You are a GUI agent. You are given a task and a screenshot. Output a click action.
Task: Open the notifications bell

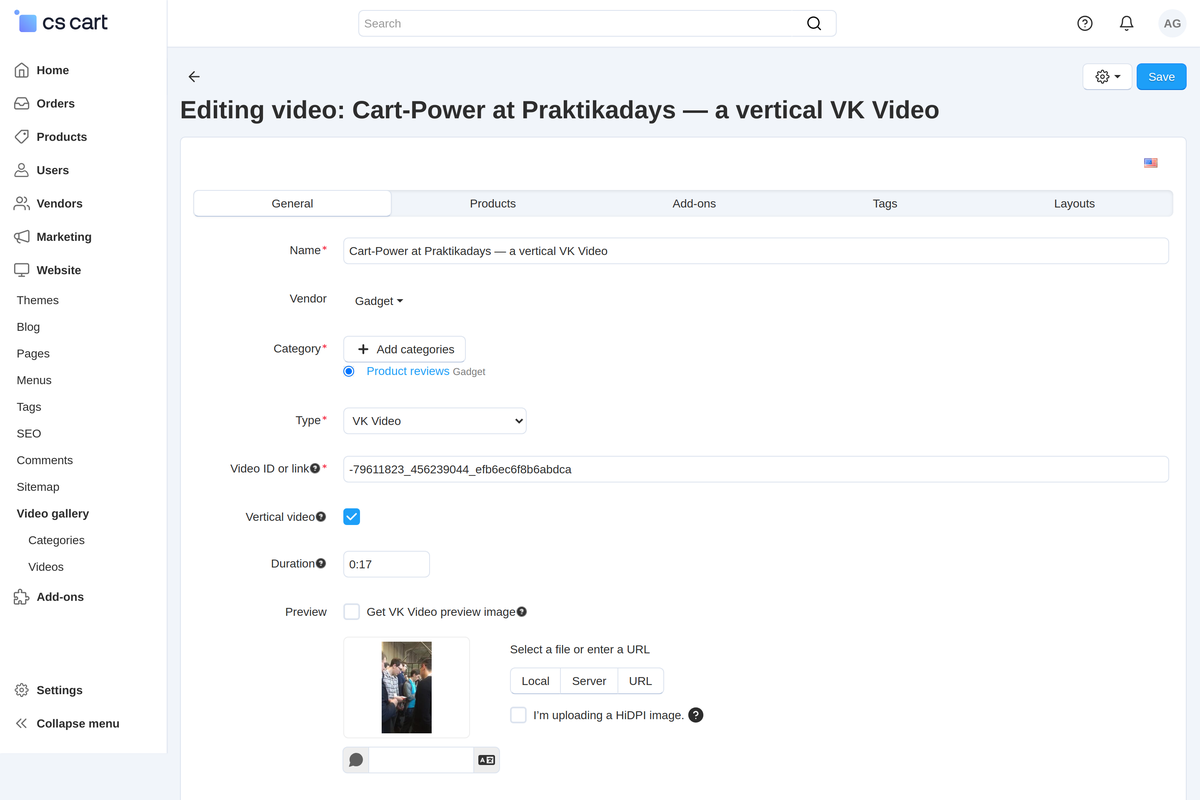(x=1126, y=23)
